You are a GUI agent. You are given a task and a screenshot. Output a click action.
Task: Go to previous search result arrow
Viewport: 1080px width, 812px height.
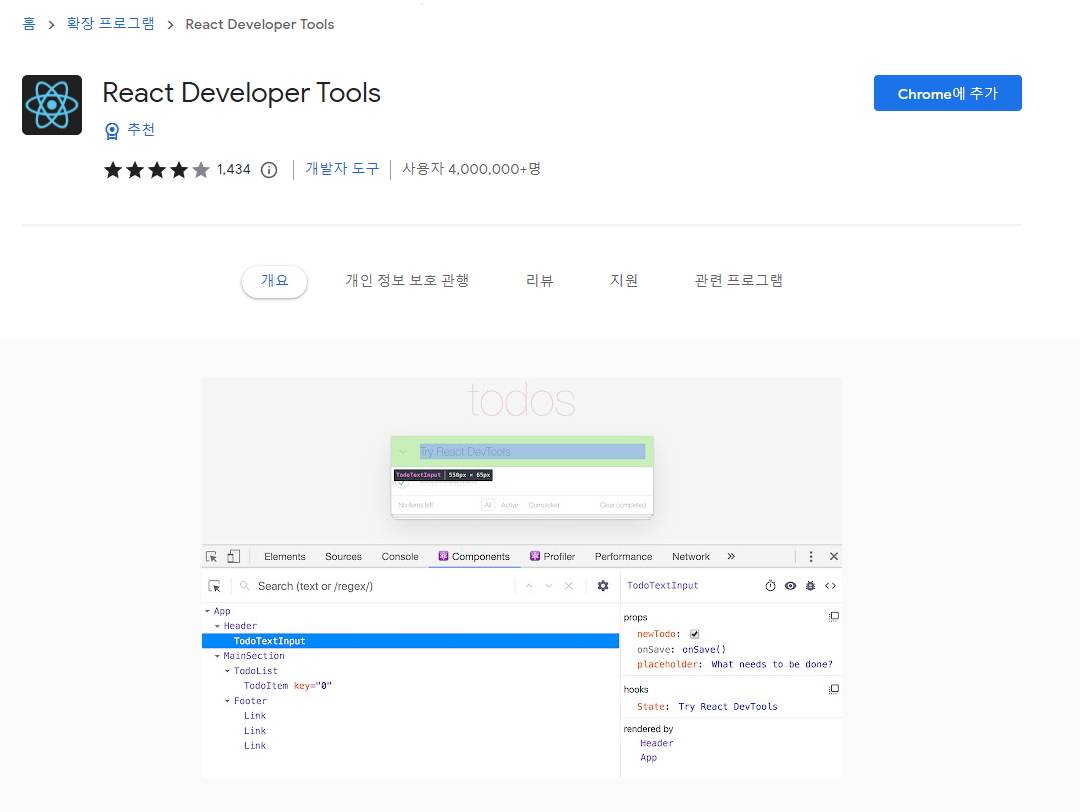click(529, 586)
